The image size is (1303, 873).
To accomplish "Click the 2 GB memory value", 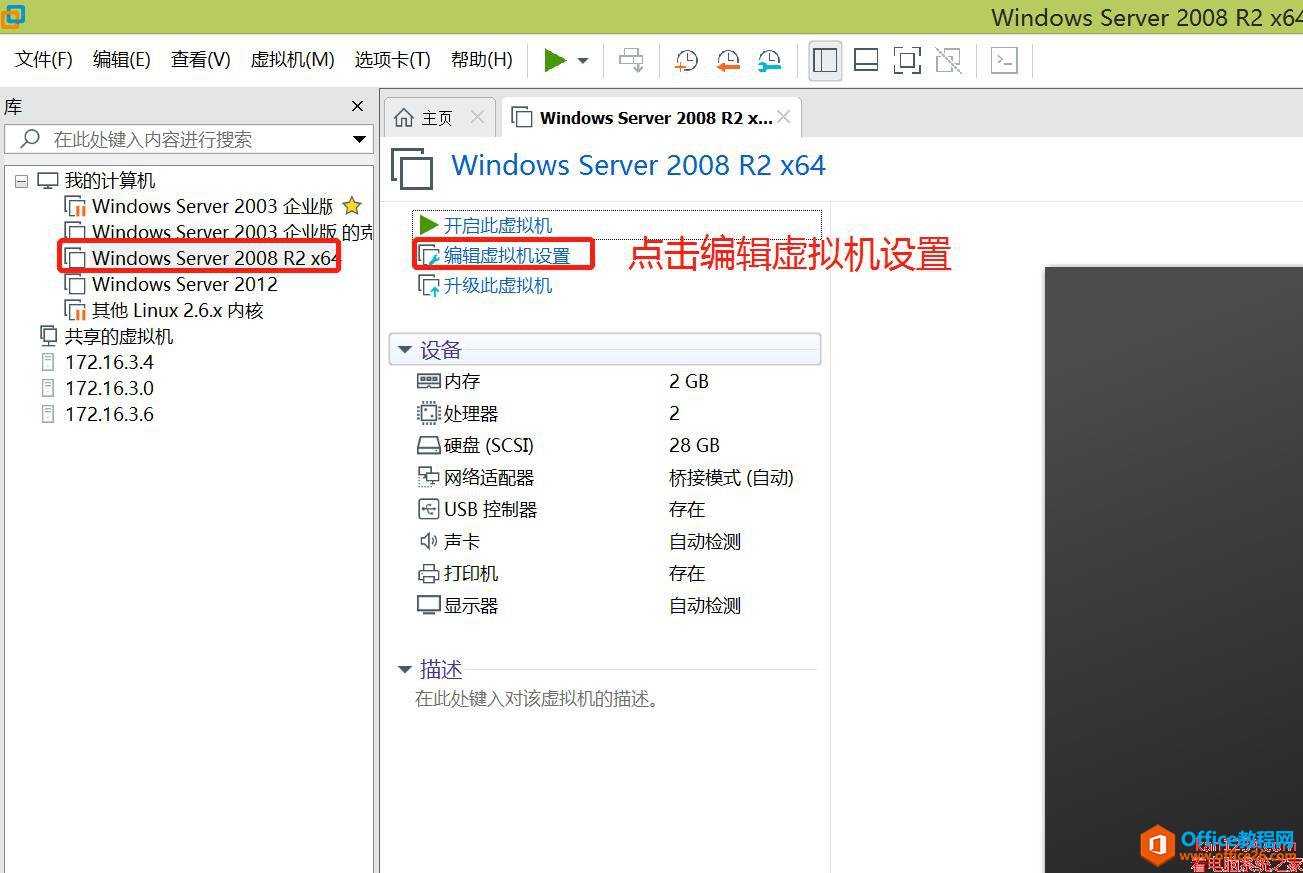I will coord(689,381).
